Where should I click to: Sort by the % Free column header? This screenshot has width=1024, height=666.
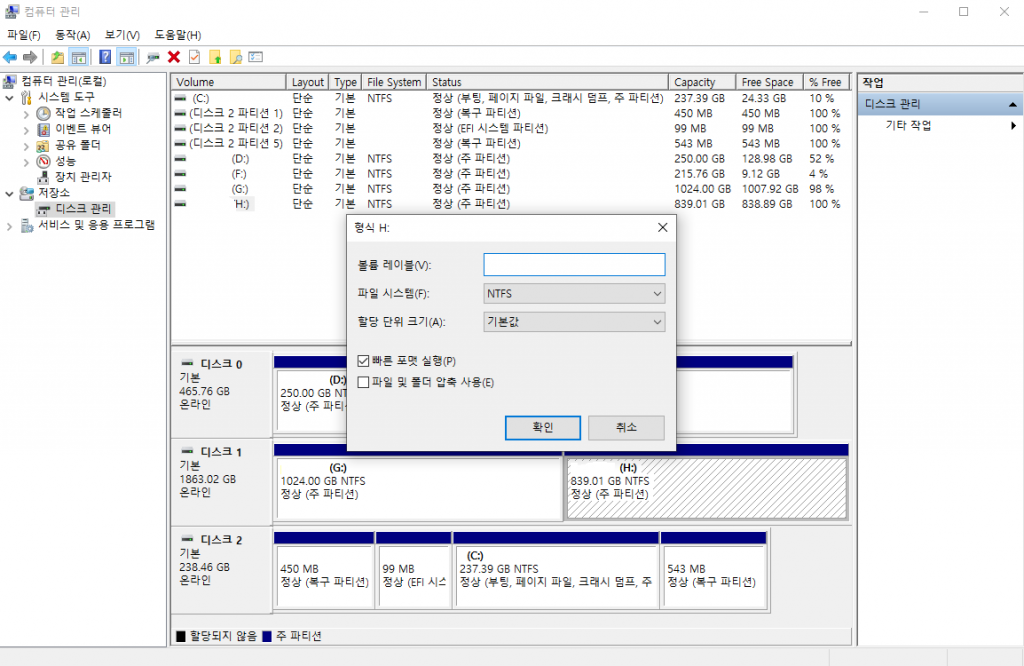826,82
